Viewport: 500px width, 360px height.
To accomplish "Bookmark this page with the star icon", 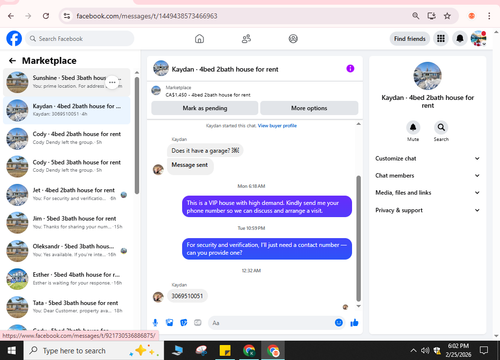I will pos(447,16).
